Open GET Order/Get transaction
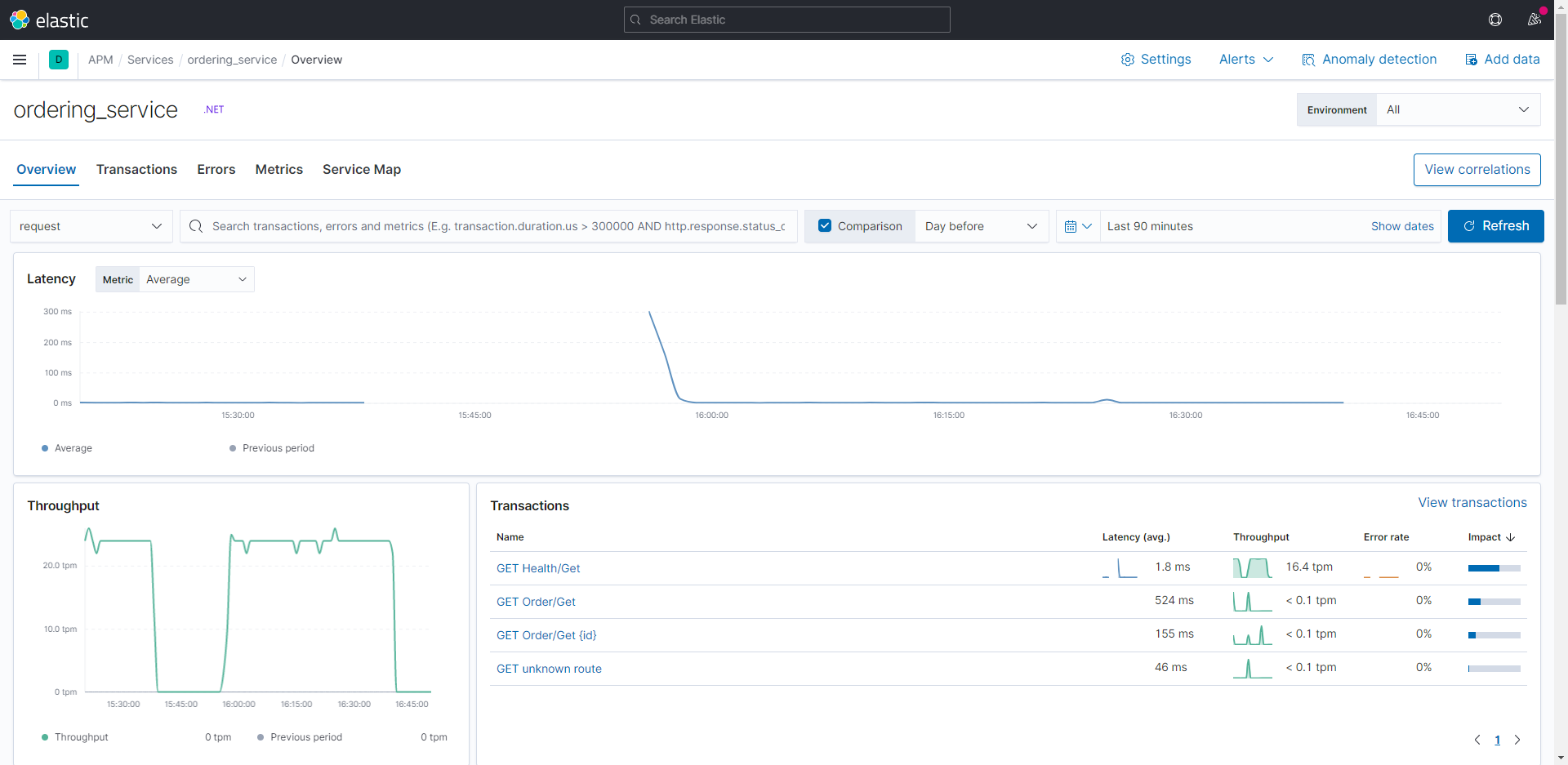This screenshot has height=765, width=1568. 536,602
